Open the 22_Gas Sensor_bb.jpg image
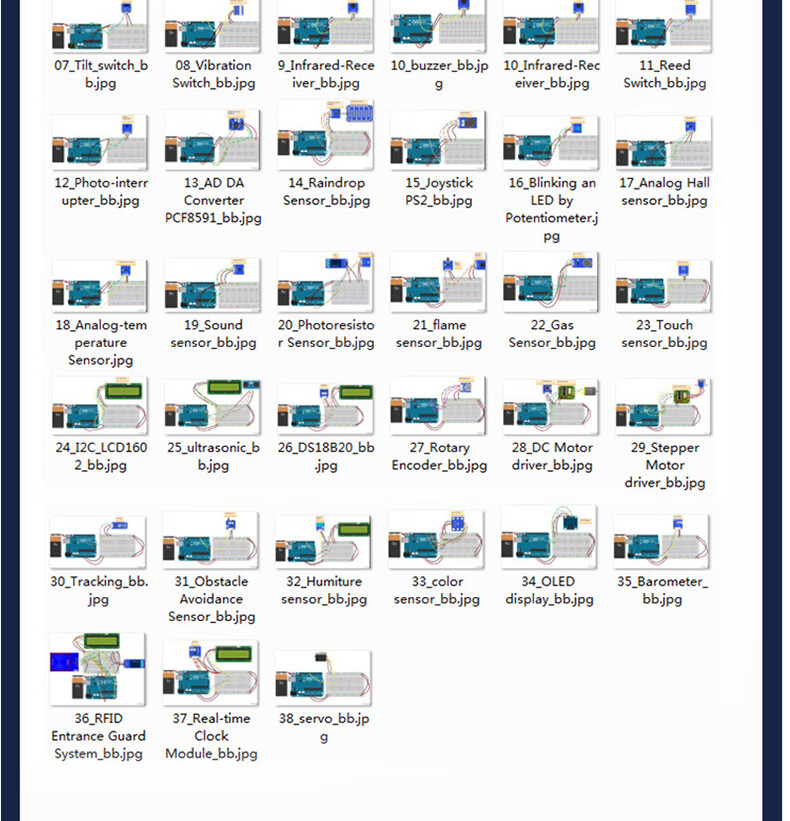Viewport: 790px width, 821px height. [551, 282]
